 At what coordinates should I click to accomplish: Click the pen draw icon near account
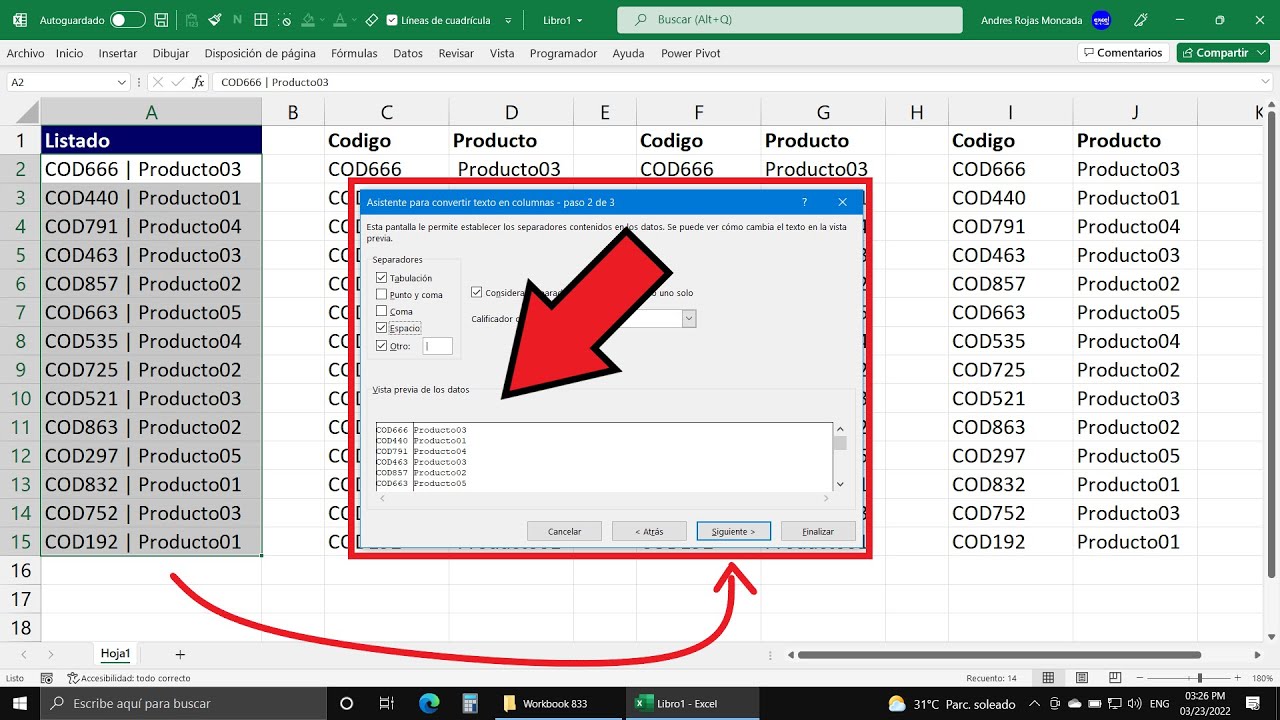(1141, 20)
